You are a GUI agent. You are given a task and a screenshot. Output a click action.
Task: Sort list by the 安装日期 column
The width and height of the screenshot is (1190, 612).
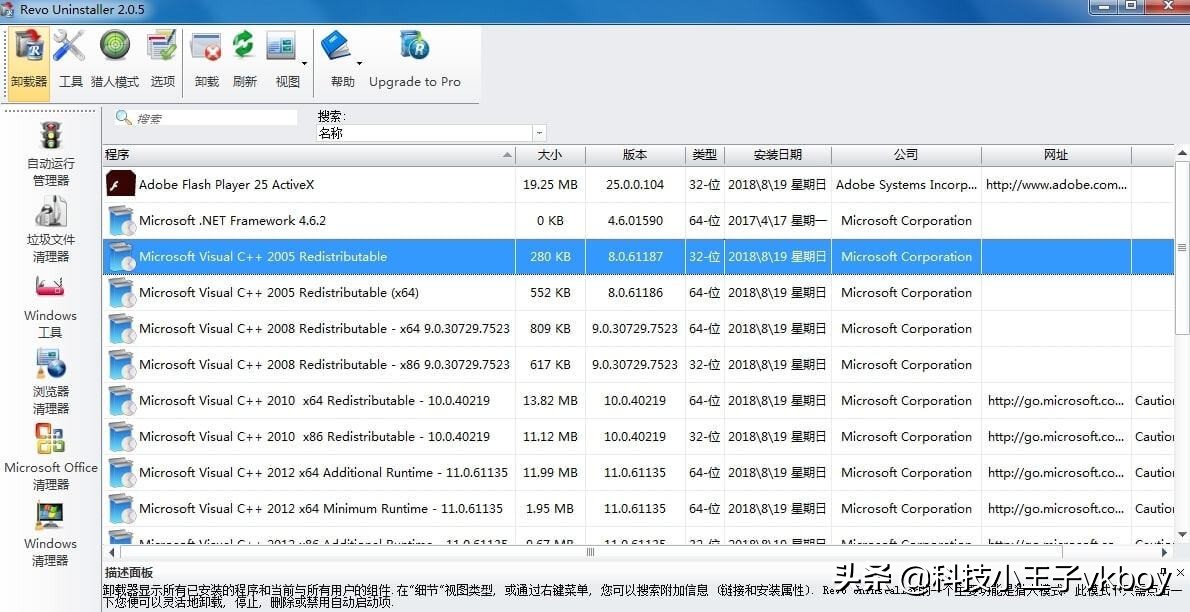pyautogui.click(x=778, y=155)
